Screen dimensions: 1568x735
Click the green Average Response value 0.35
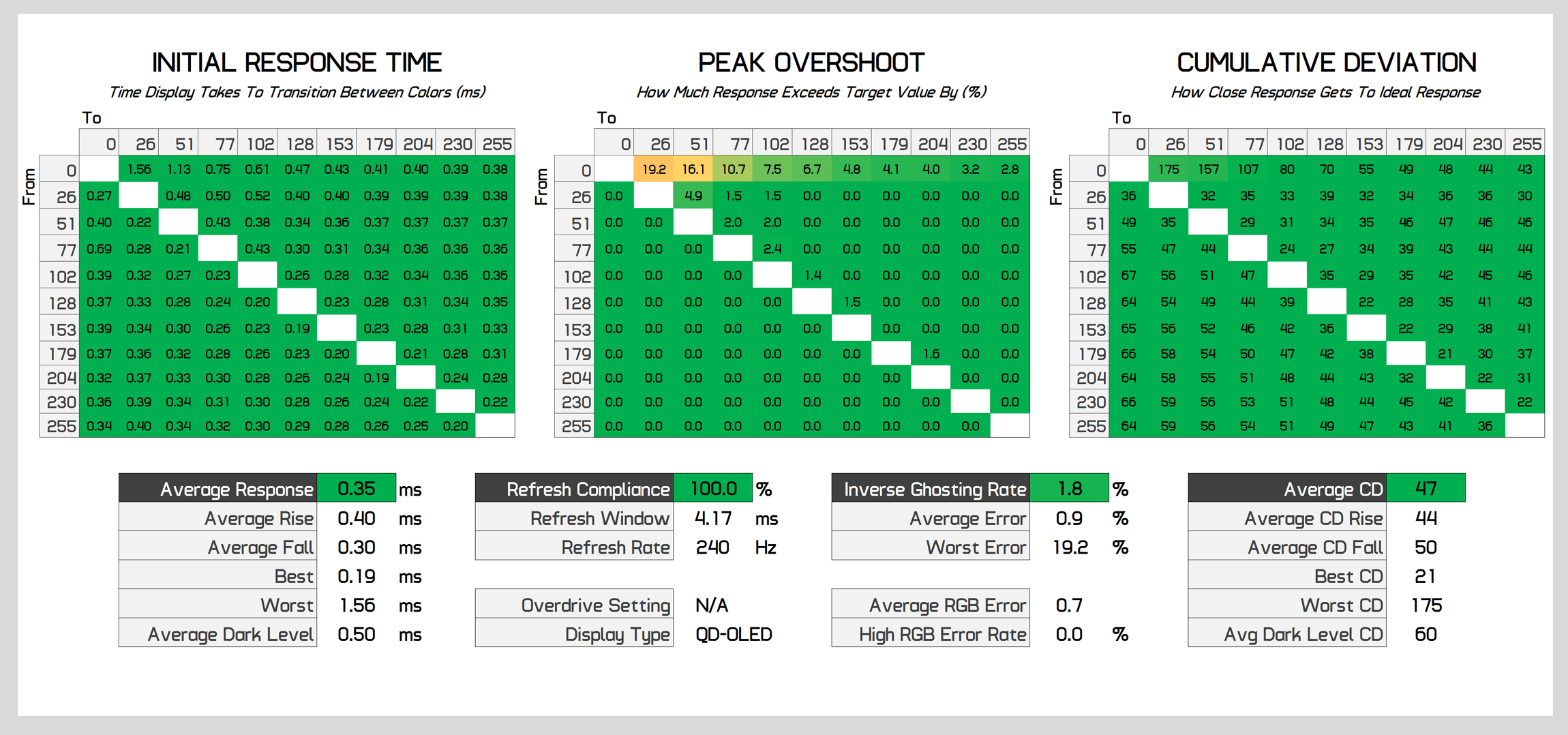click(357, 489)
